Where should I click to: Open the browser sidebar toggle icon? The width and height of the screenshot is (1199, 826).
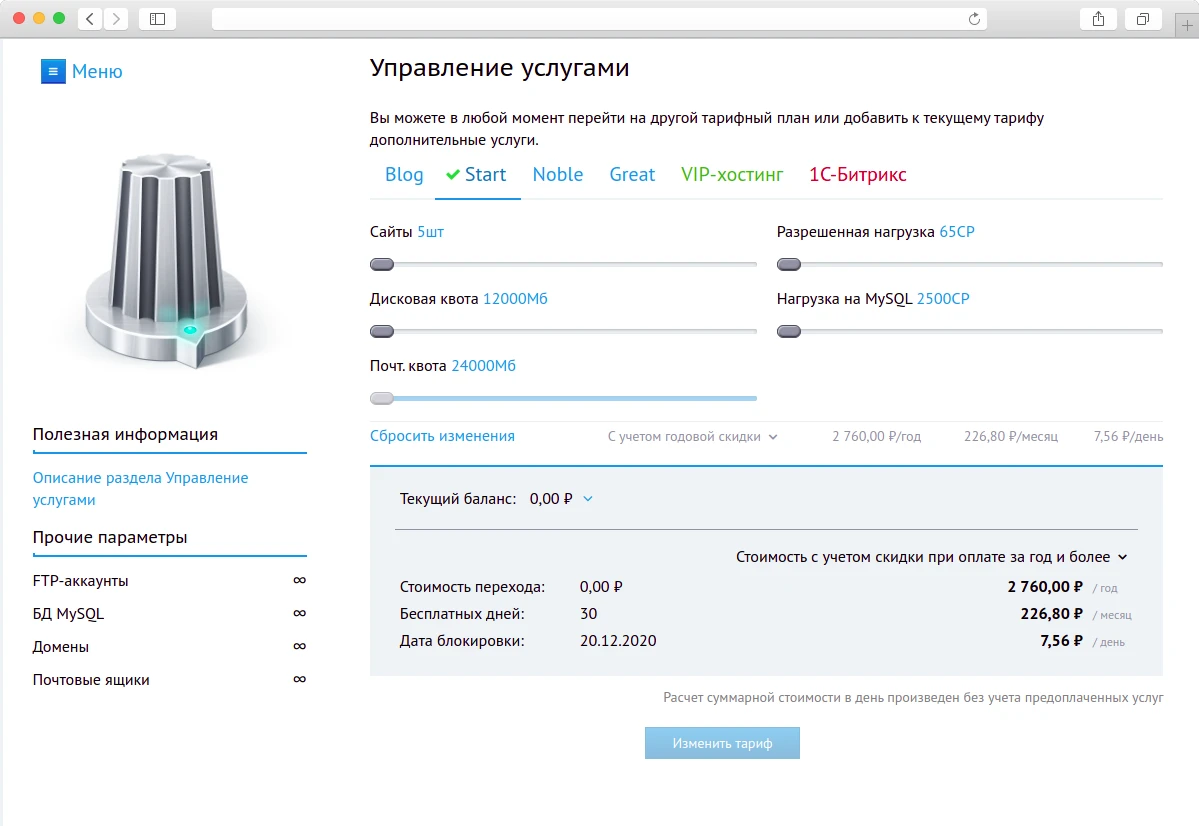[x=156, y=17]
